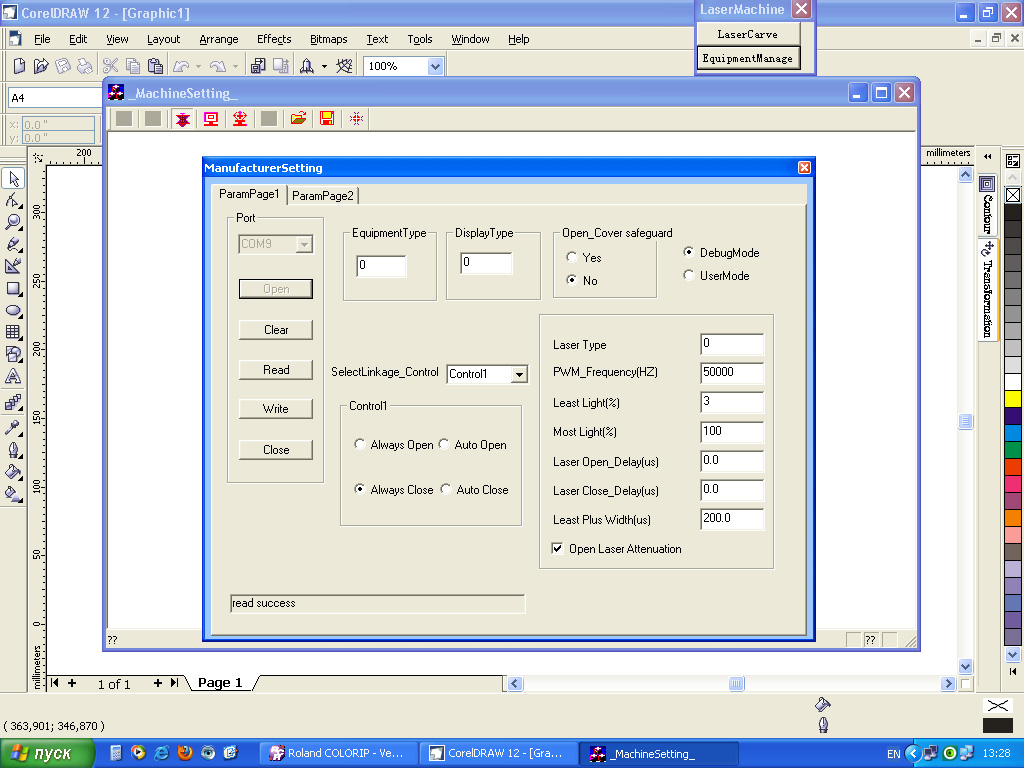Screen dimensions: 1024x768
Task: Expand the SelectLinkage_Control dropdown
Action: coord(518,374)
